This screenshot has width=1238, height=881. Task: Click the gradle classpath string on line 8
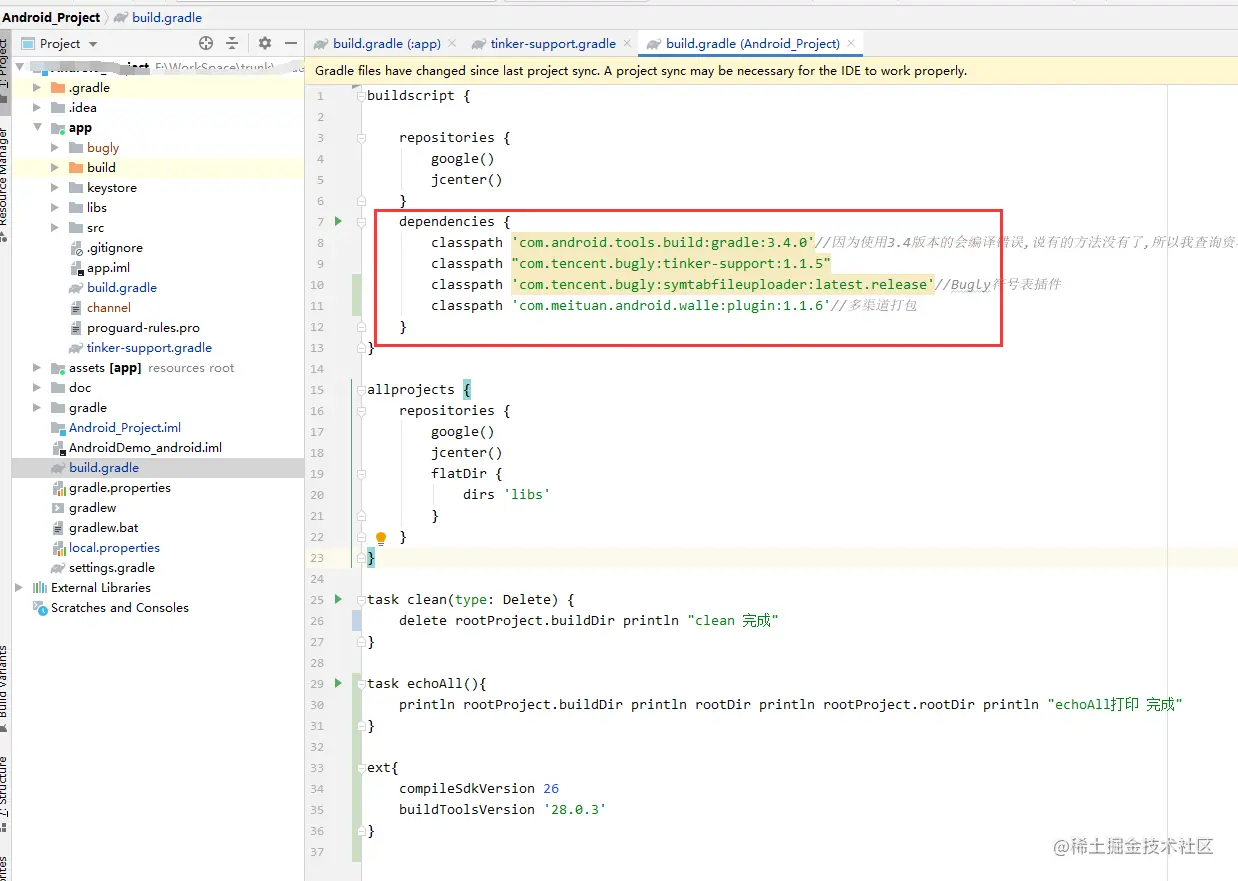click(663, 243)
